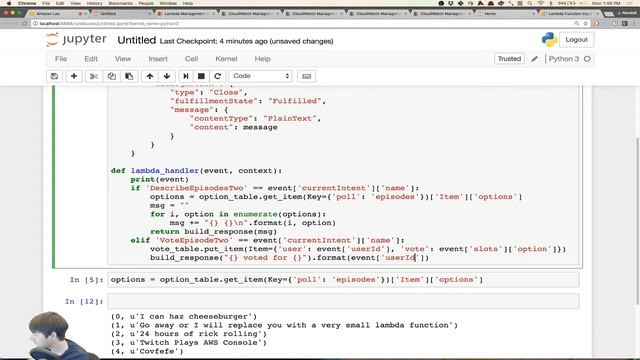Image resolution: width=640 pixels, height=360 pixels.
Task: Click the empty In [12] input cell
Action: pos(343,301)
